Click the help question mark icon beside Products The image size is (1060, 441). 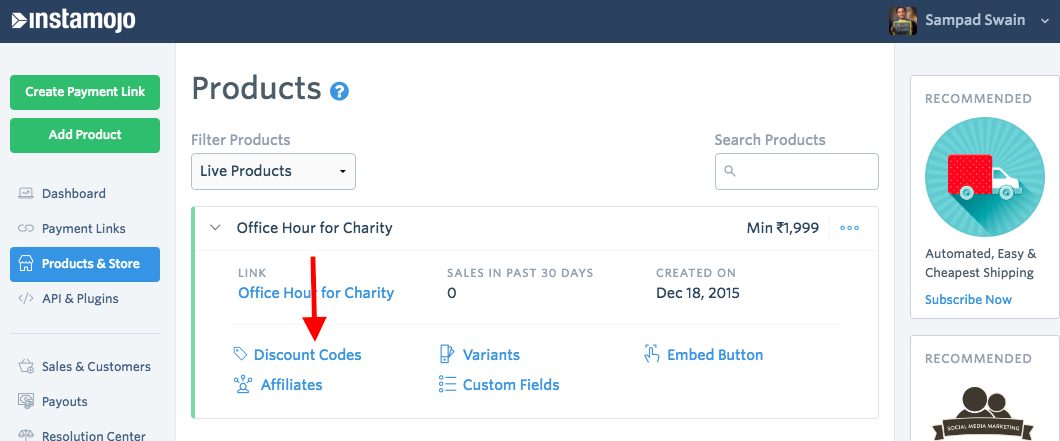click(340, 92)
